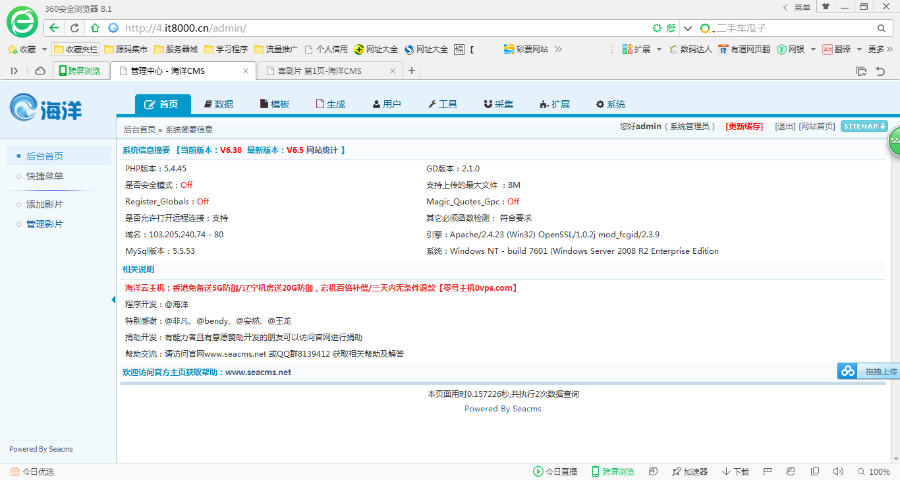
Task: Click the 更新缓存 link
Action: pyautogui.click(x=744, y=126)
